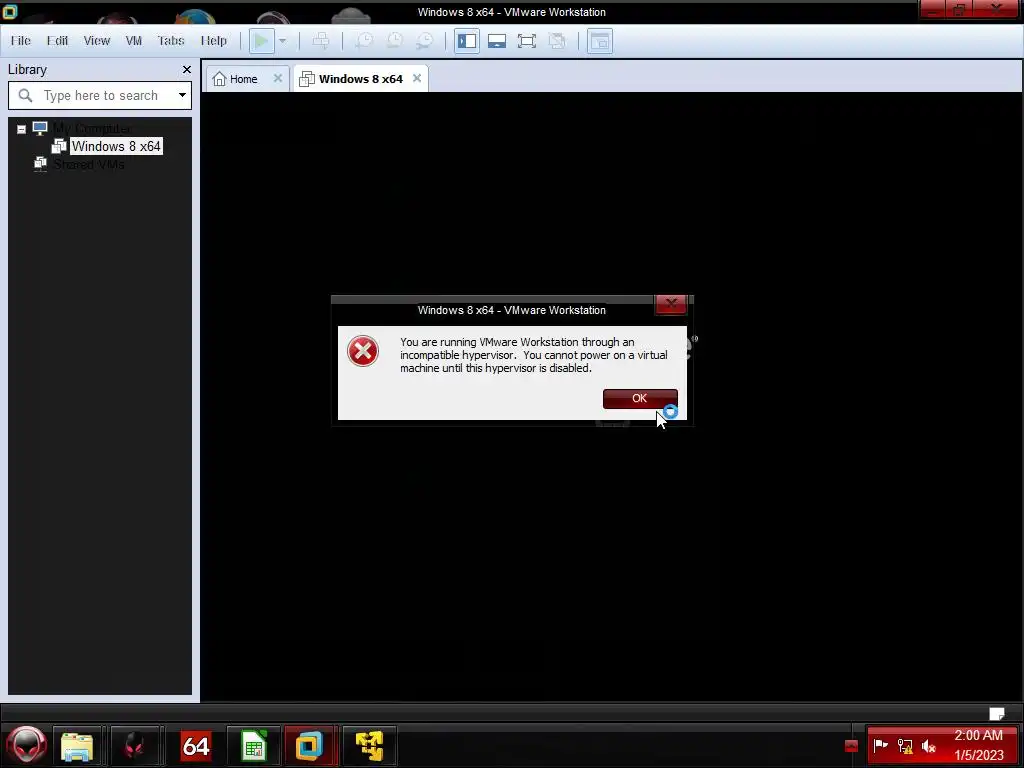Click the VMware logo in title bar
The width and height of the screenshot is (1024, 768).
pyautogui.click(x=9, y=11)
